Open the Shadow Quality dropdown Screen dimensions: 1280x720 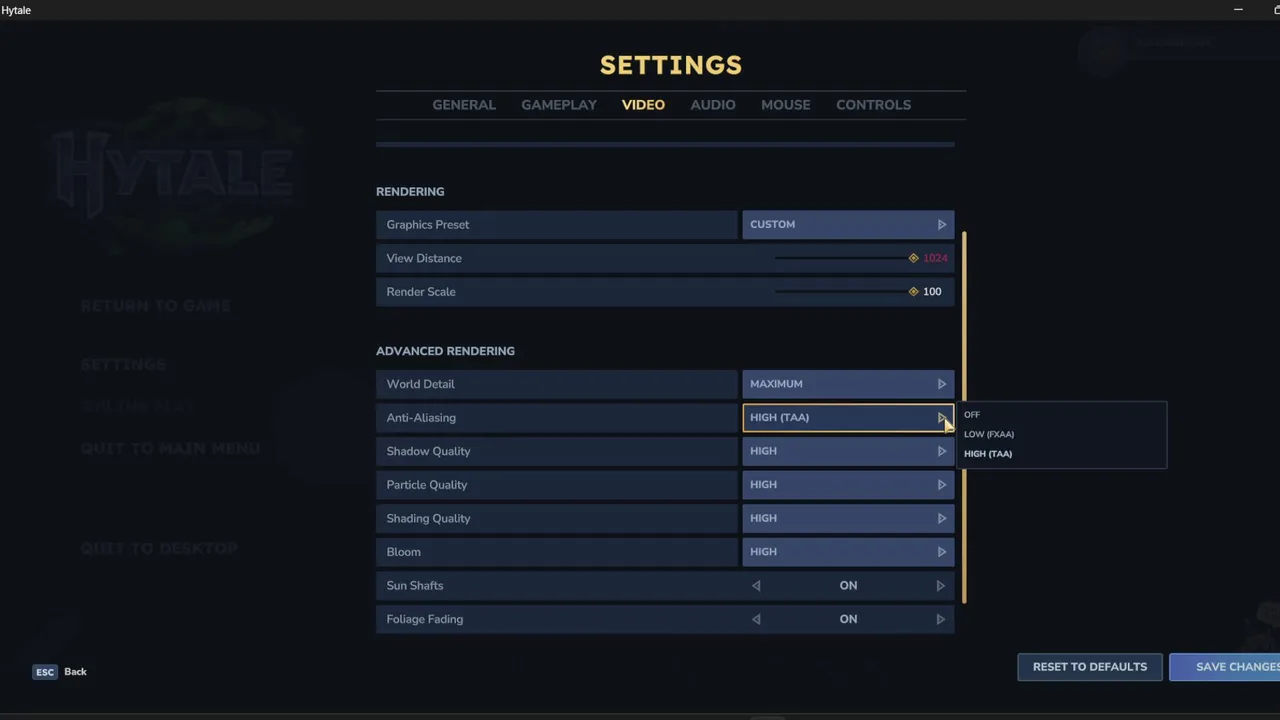[847, 451]
